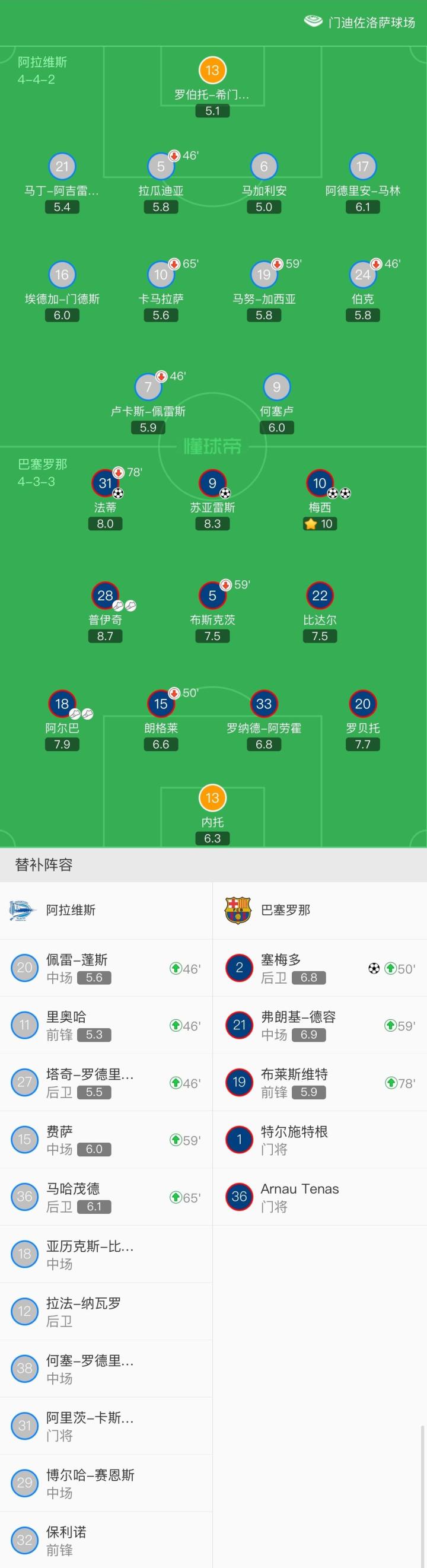This screenshot has height=1568, width=427.
Task: Select Suárez's number 9 player badge
Action: click(x=212, y=484)
